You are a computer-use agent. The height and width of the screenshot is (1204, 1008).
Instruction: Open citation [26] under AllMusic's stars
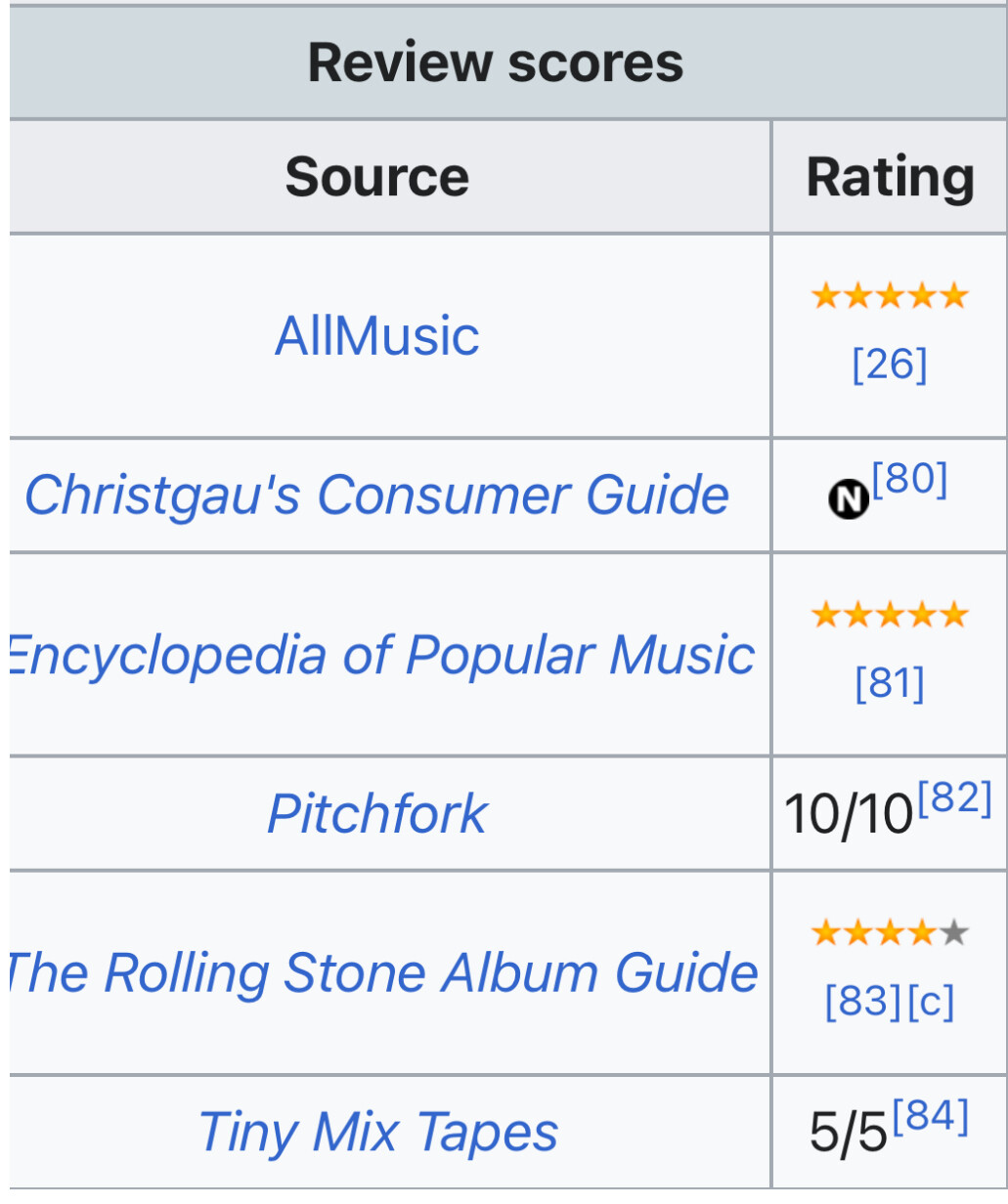pos(889,365)
